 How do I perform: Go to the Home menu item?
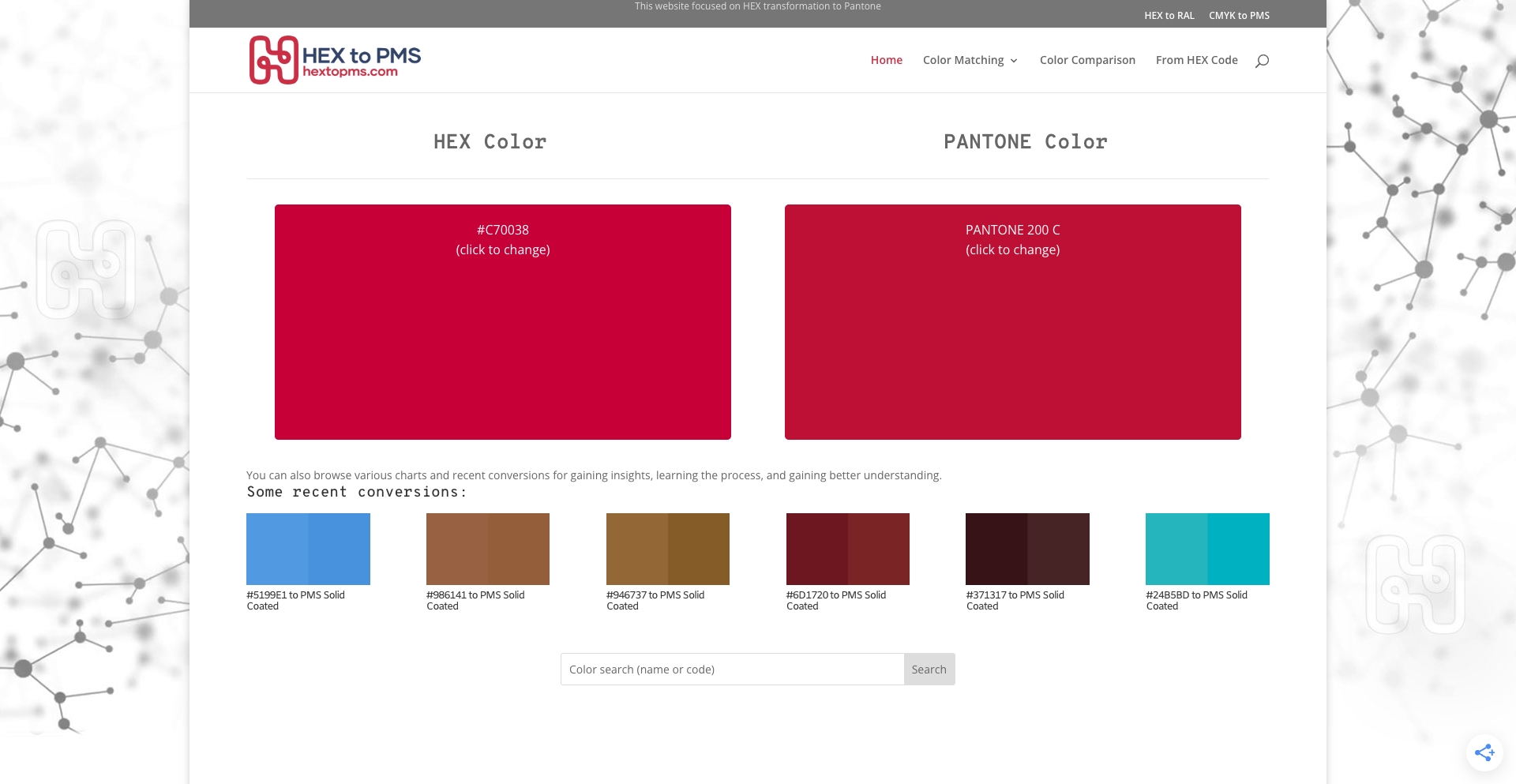click(886, 60)
